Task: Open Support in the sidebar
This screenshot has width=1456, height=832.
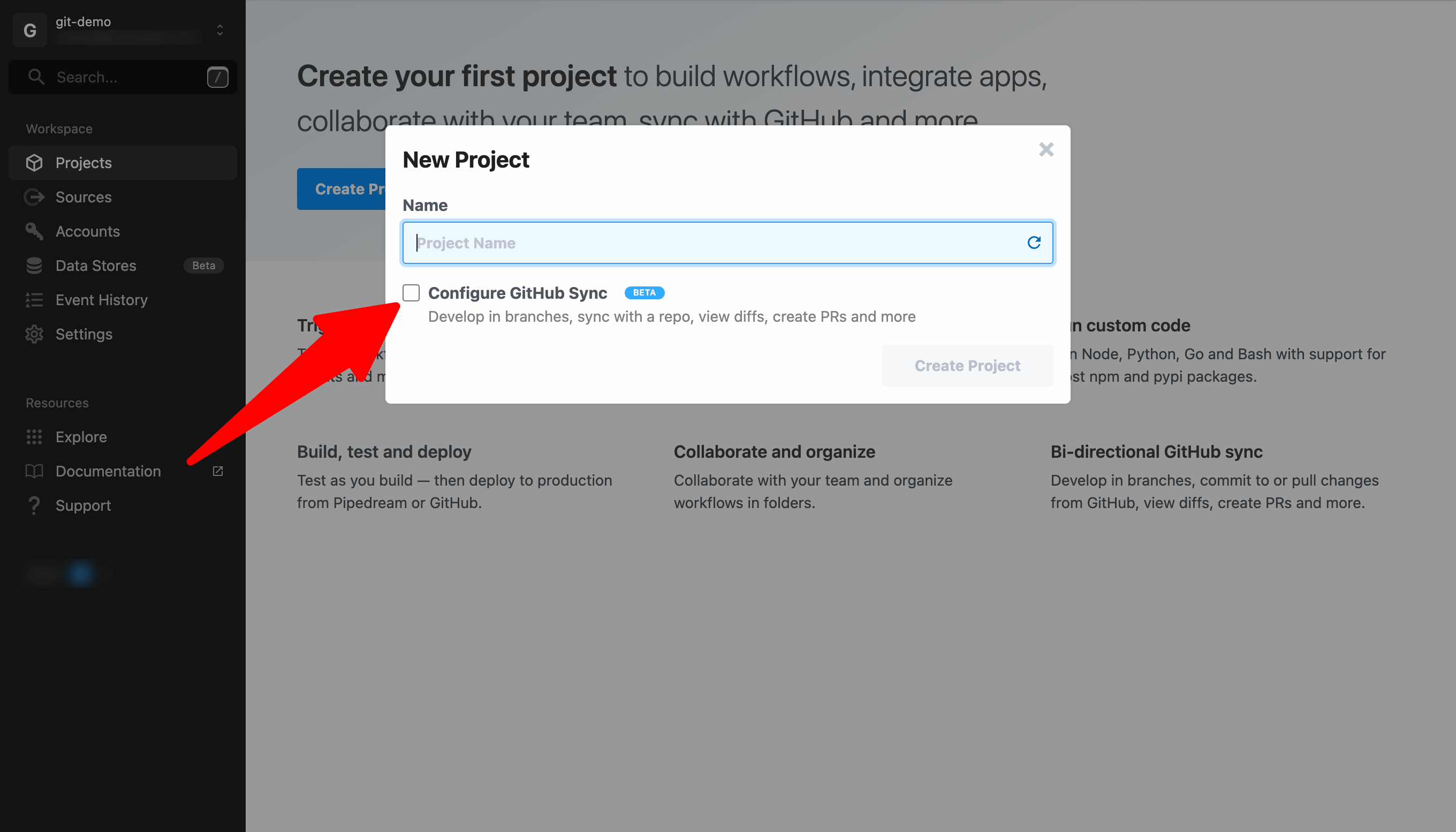Action: click(x=123, y=506)
